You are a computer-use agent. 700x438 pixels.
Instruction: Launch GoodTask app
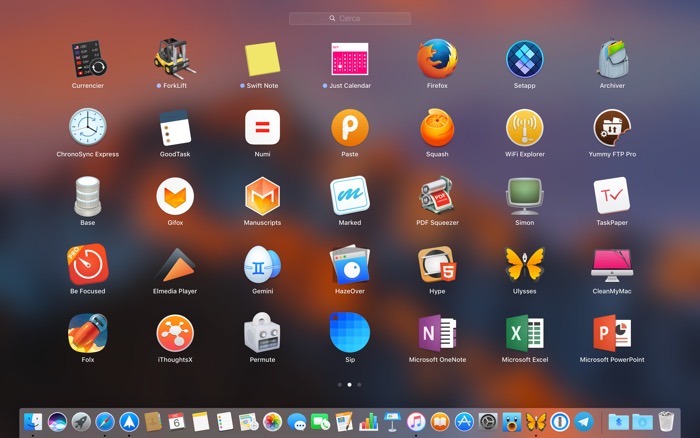click(x=175, y=128)
